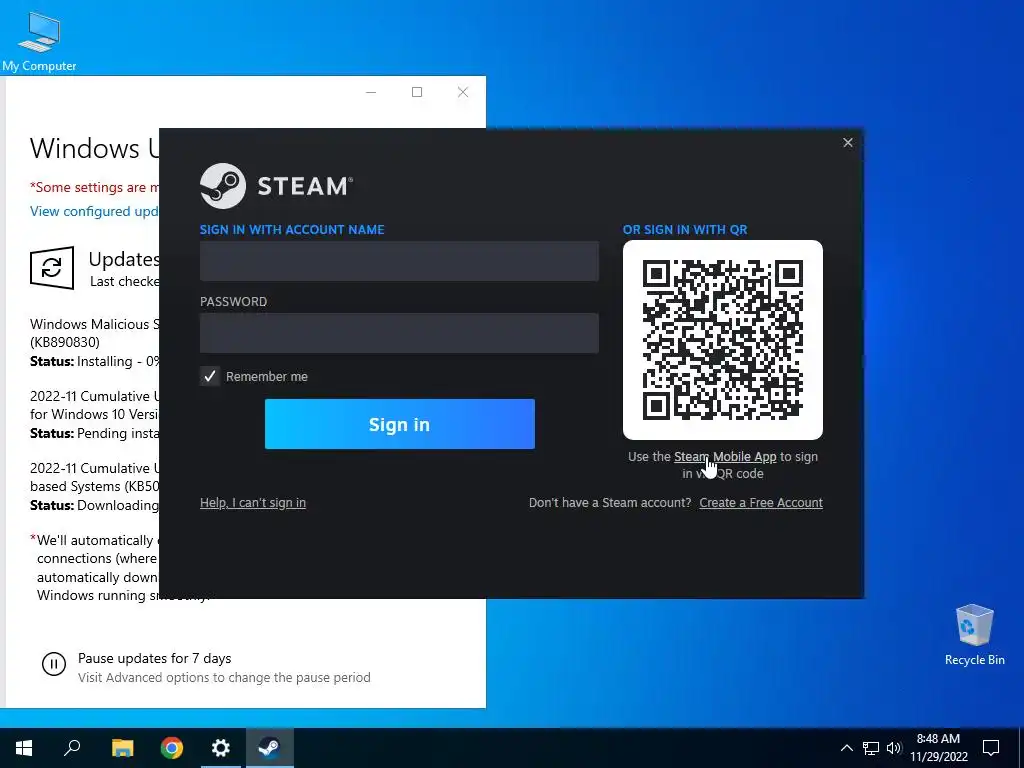Open the Windows Start menu
Image resolution: width=1024 pixels, height=768 pixels.
[24, 748]
